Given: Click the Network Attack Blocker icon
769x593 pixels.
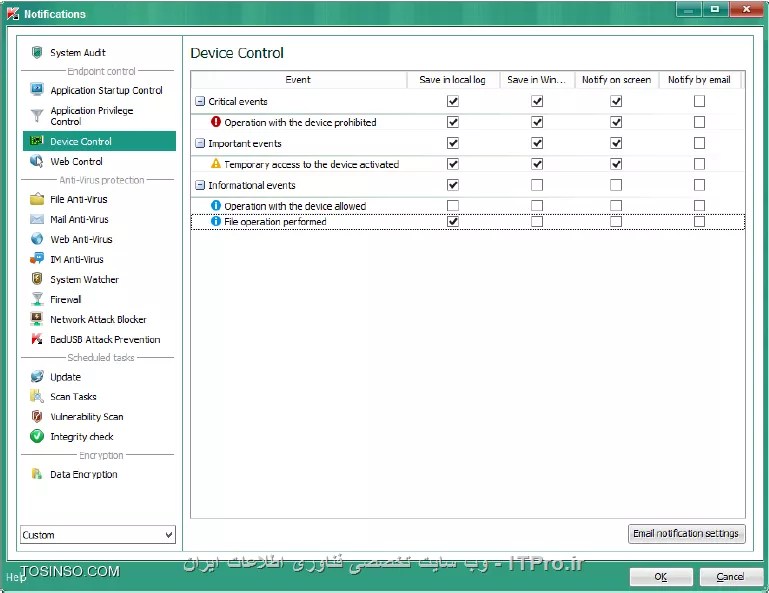Looking at the screenshot, I should click(37, 319).
